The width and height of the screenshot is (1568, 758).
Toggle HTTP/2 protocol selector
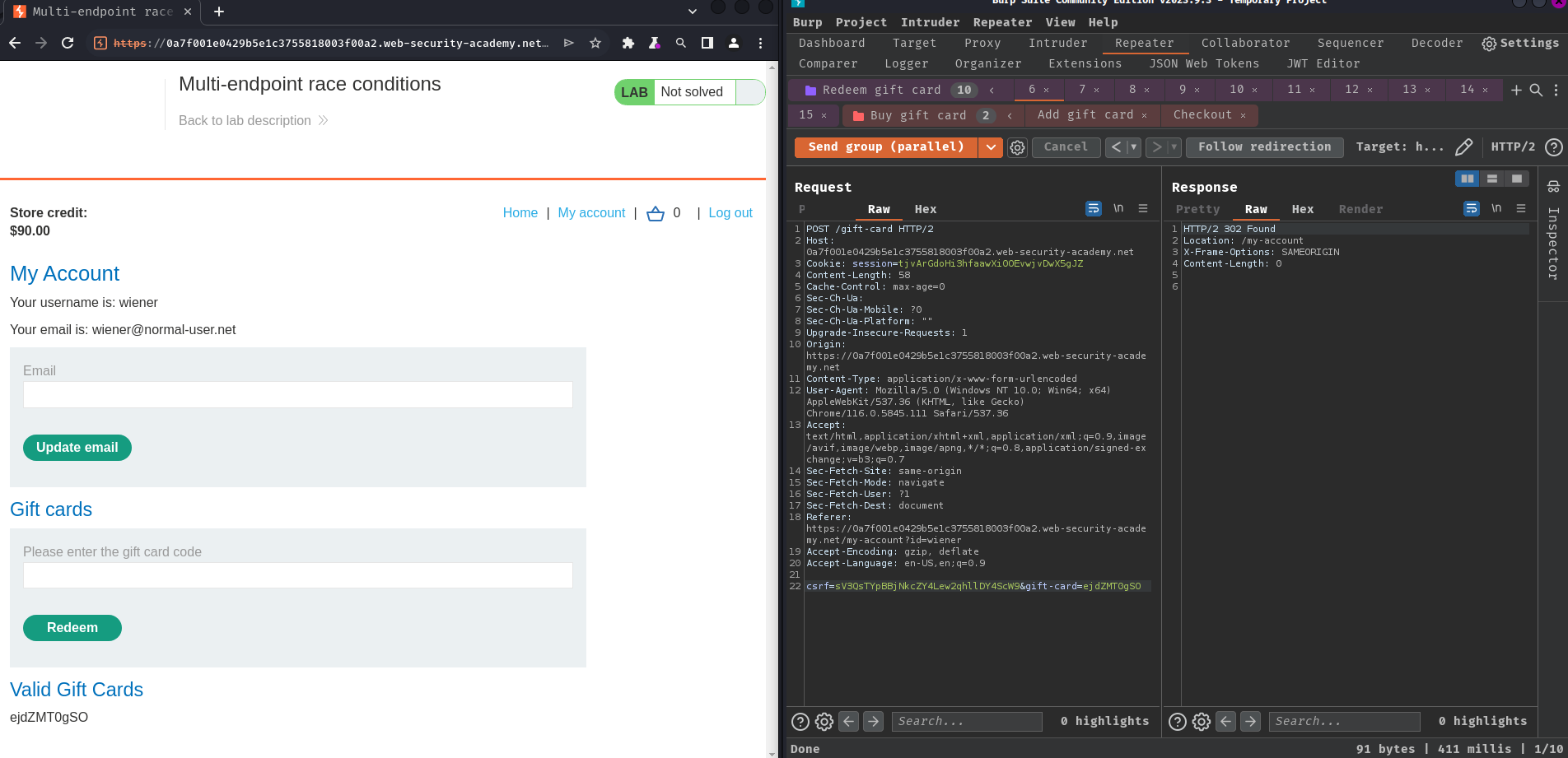1513,147
